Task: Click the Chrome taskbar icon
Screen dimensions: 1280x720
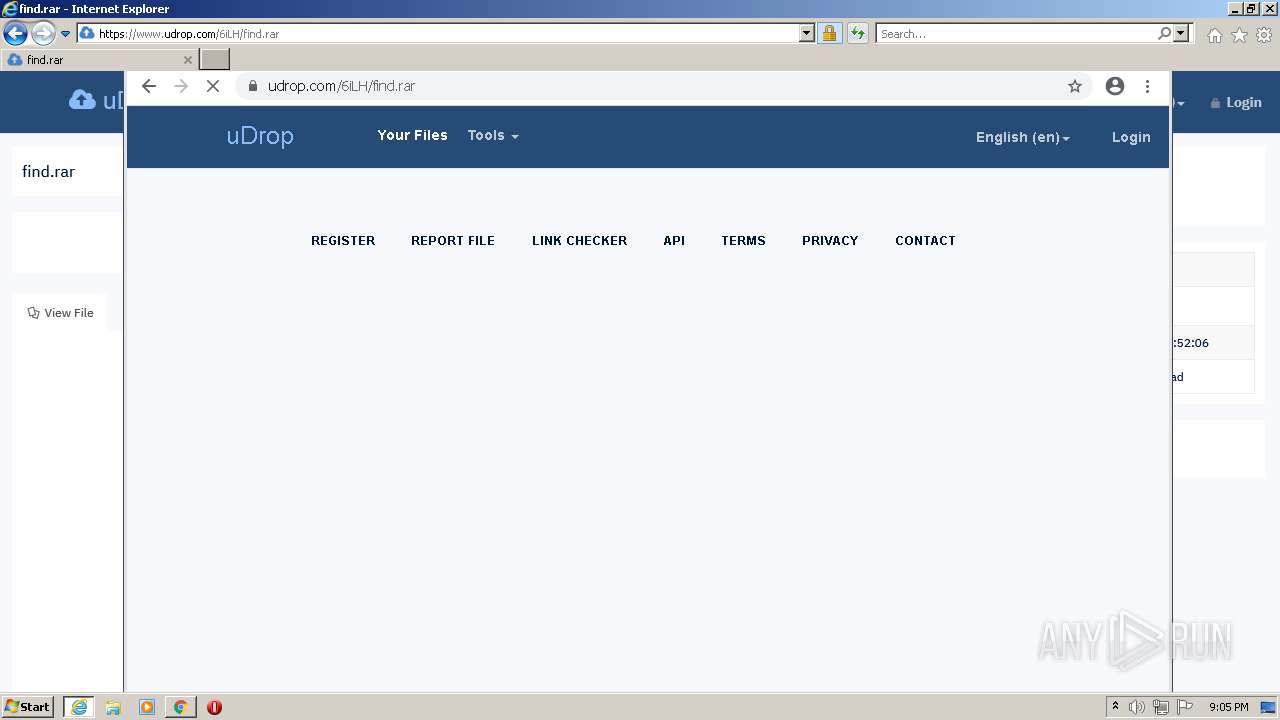Action: point(180,707)
